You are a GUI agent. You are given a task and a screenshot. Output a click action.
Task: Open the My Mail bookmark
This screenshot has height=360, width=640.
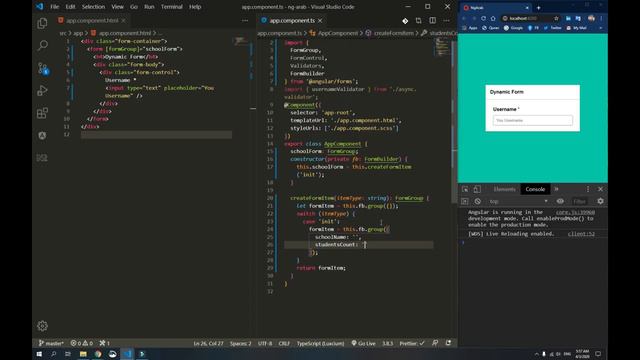tap(576, 28)
